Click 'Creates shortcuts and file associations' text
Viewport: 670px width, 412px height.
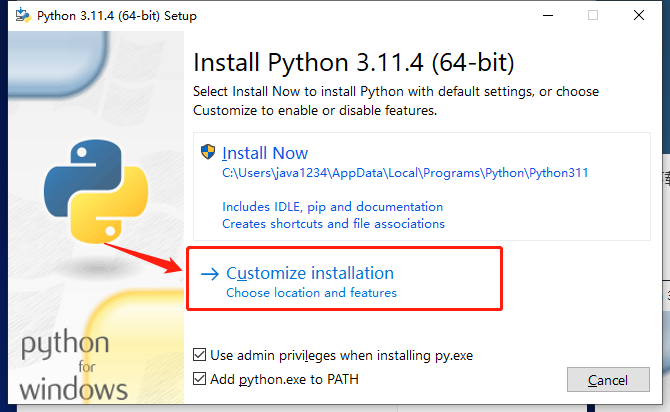pyautogui.click(x=333, y=224)
